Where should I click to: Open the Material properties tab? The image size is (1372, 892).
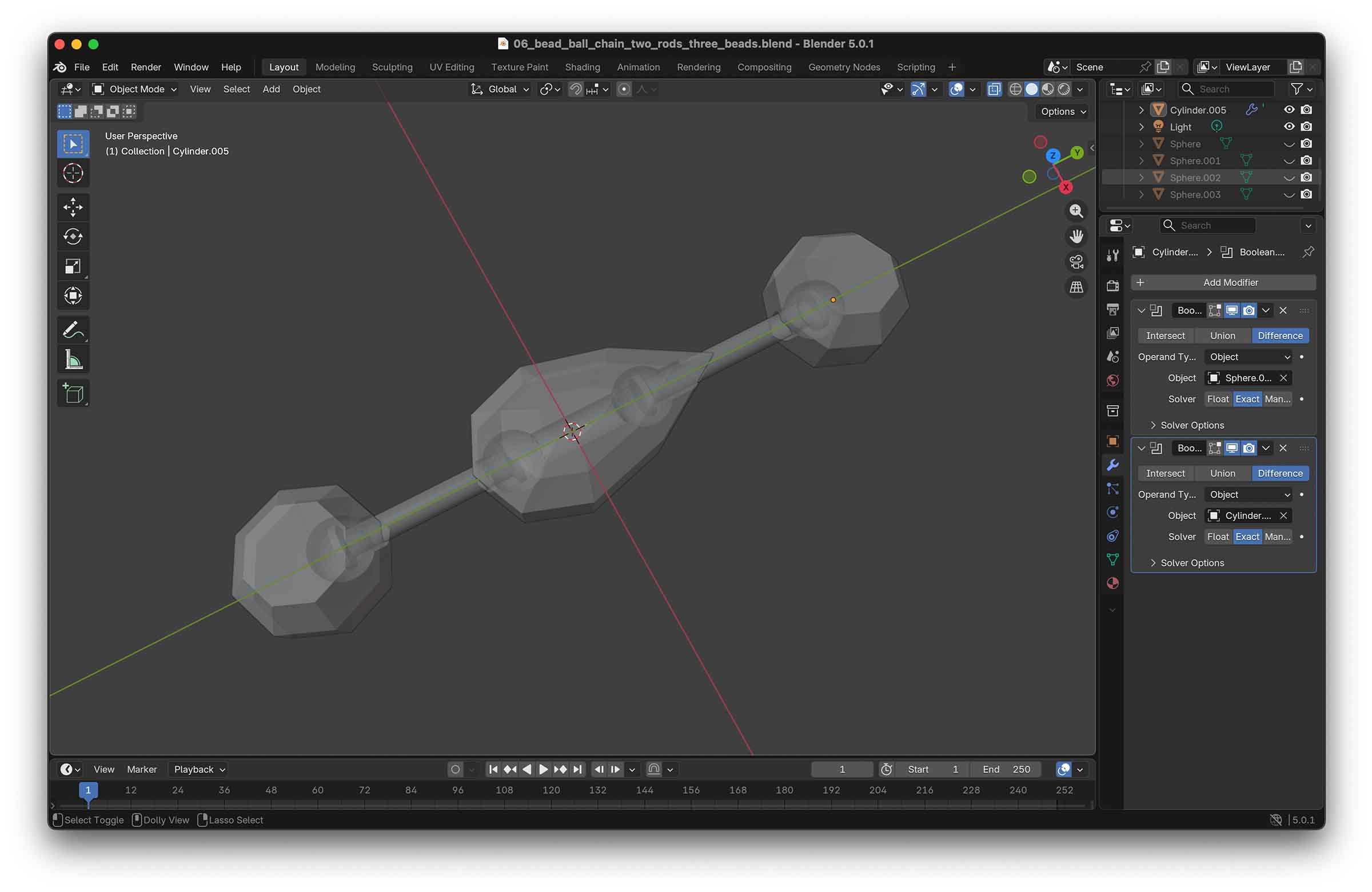1112,583
